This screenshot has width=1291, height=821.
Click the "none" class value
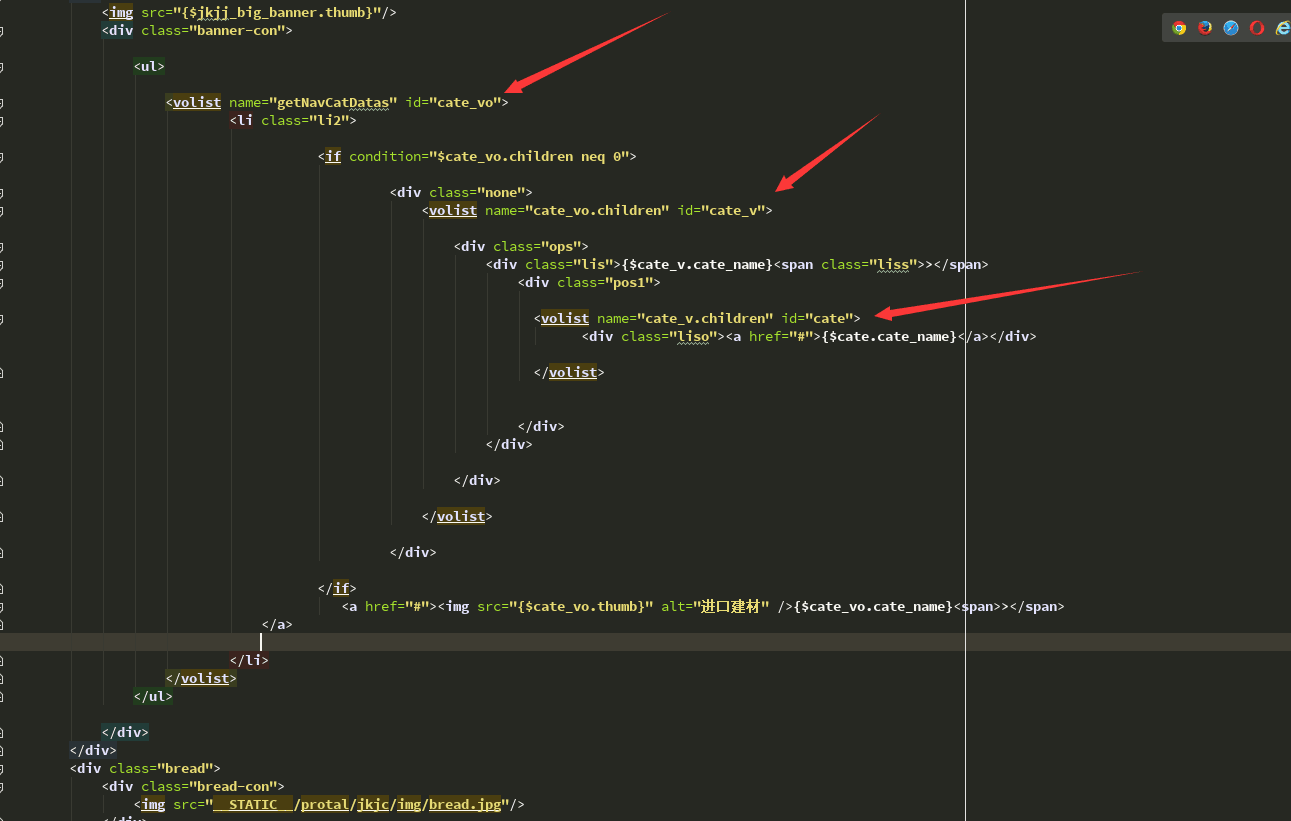501,192
